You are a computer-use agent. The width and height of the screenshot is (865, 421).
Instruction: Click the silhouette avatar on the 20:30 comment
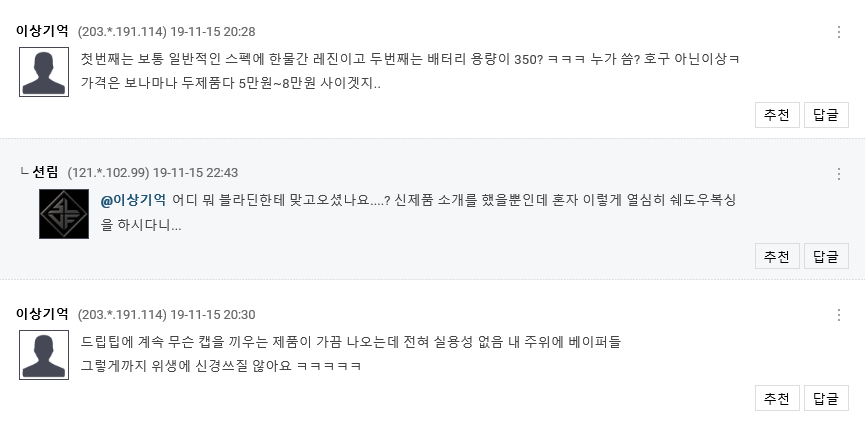[44, 355]
